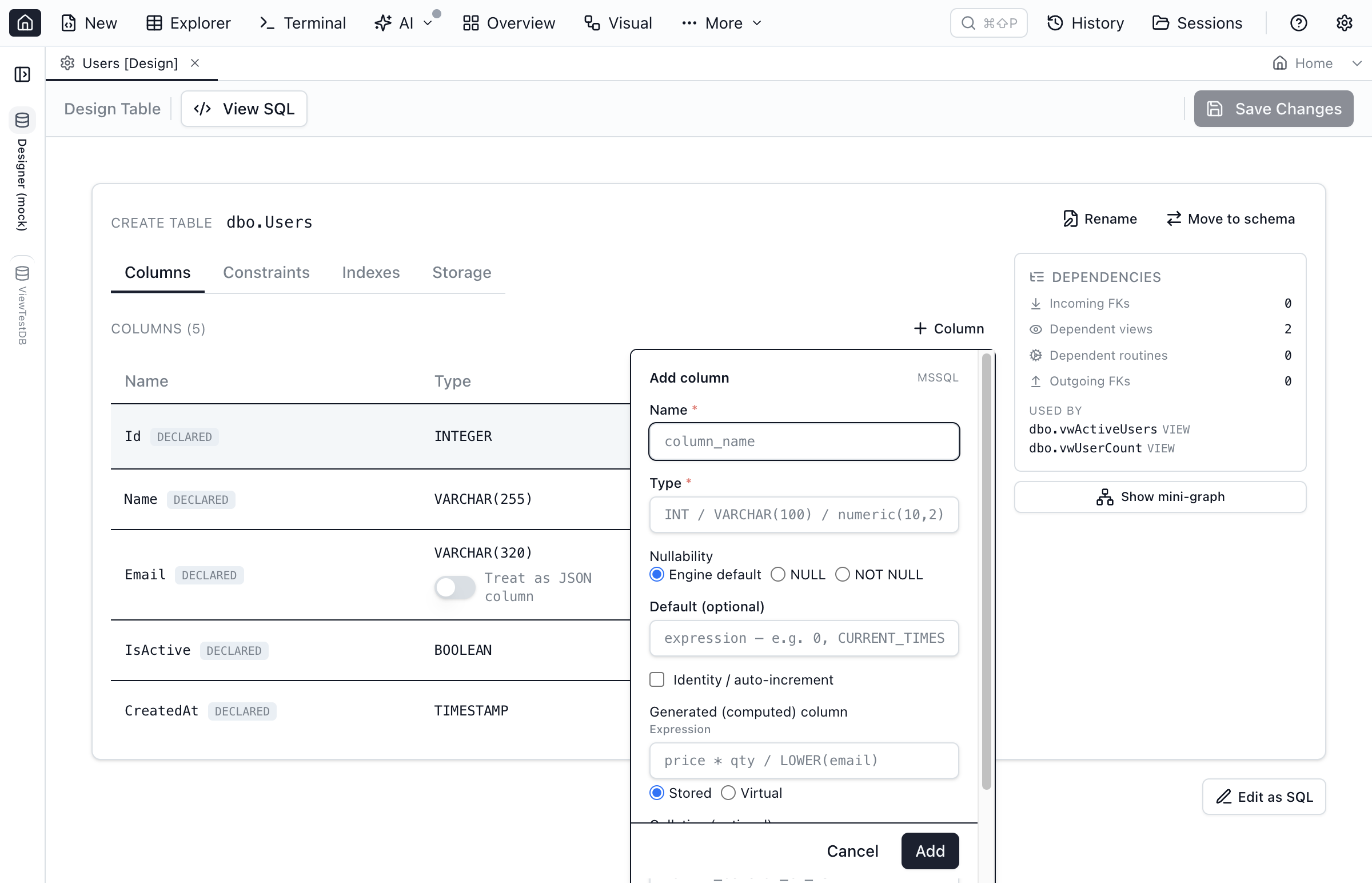This screenshot has height=883, width=1372.
Task: Select the Name column row text
Action: (x=141, y=499)
